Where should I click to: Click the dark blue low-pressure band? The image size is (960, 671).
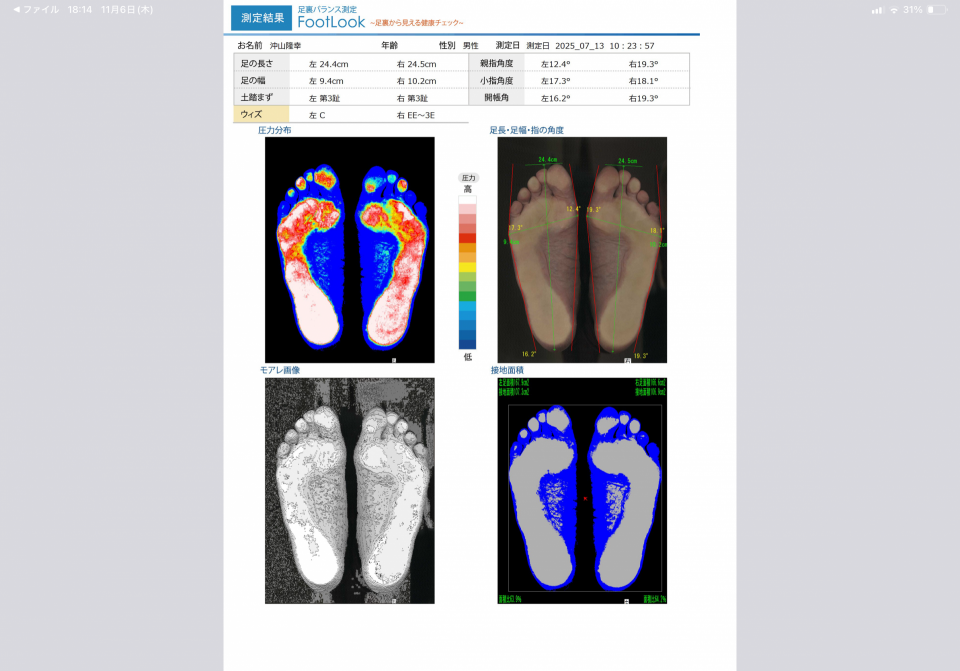pos(467,342)
